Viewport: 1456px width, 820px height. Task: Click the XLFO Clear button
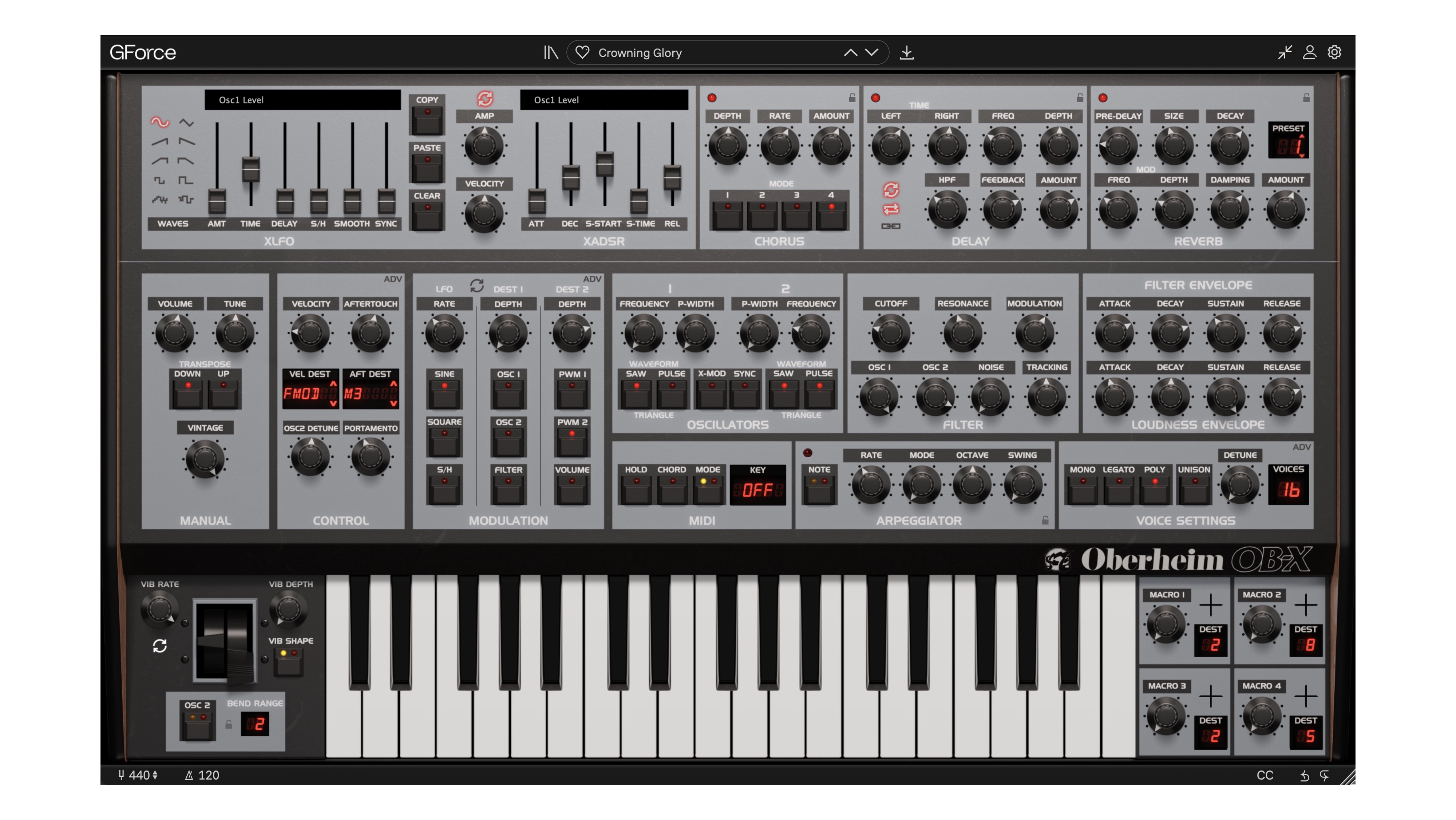[x=427, y=216]
